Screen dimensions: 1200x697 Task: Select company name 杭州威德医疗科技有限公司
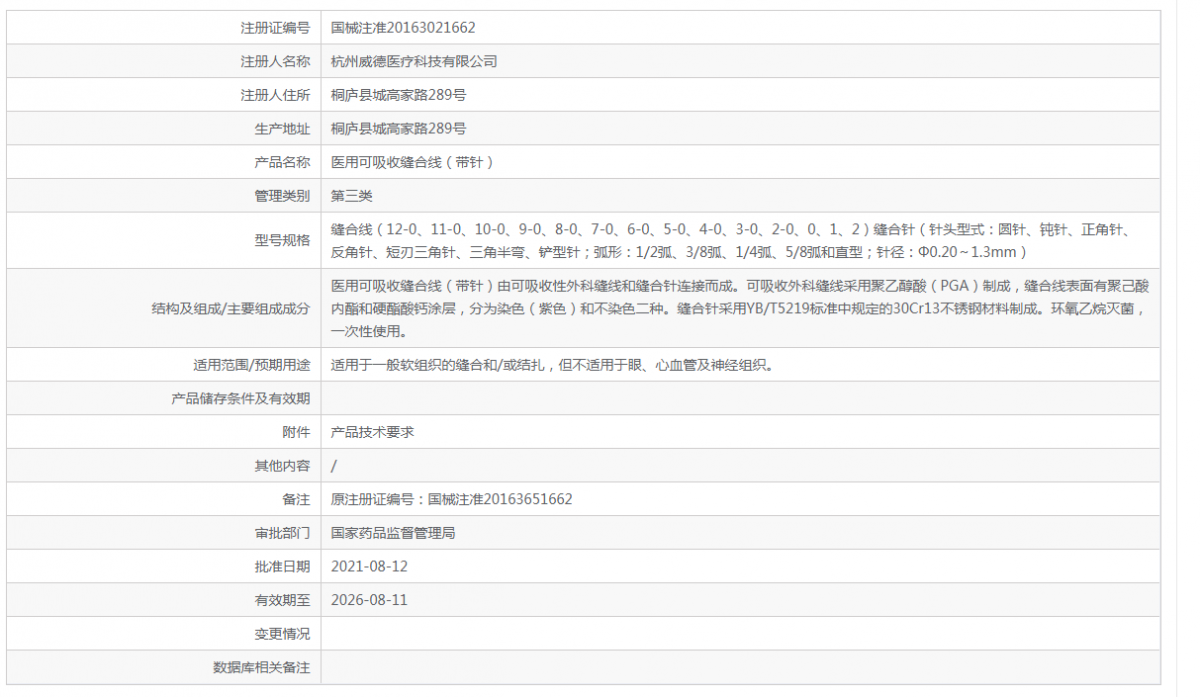click(414, 61)
